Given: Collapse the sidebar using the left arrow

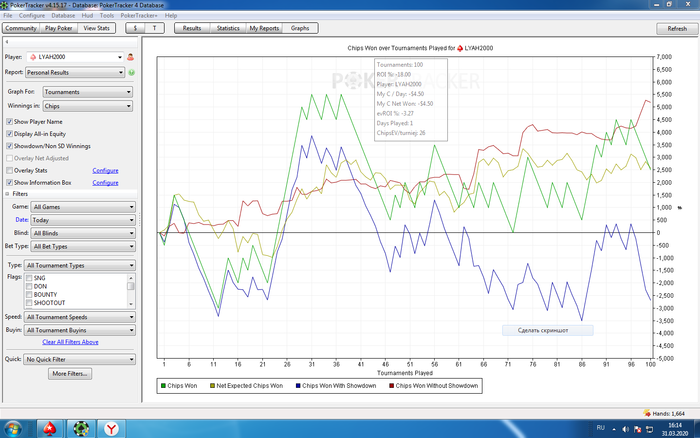Looking at the screenshot, I should click(7, 43).
